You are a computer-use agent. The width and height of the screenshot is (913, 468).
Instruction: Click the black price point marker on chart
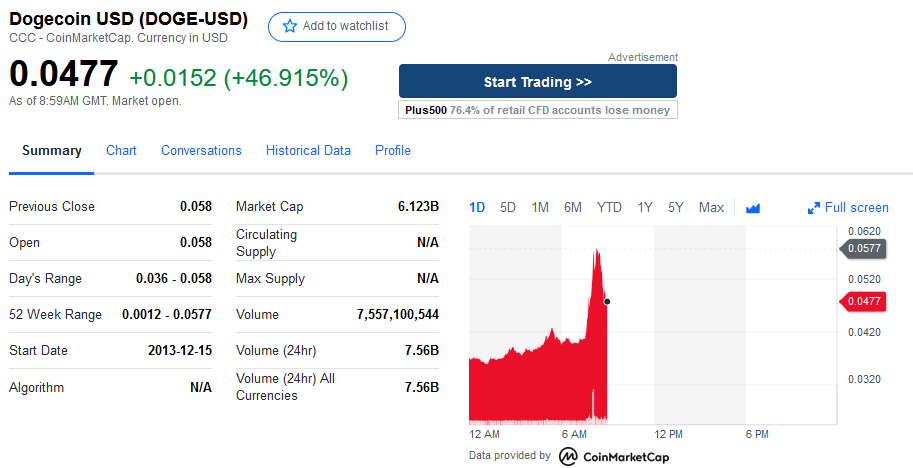pyautogui.click(x=607, y=302)
